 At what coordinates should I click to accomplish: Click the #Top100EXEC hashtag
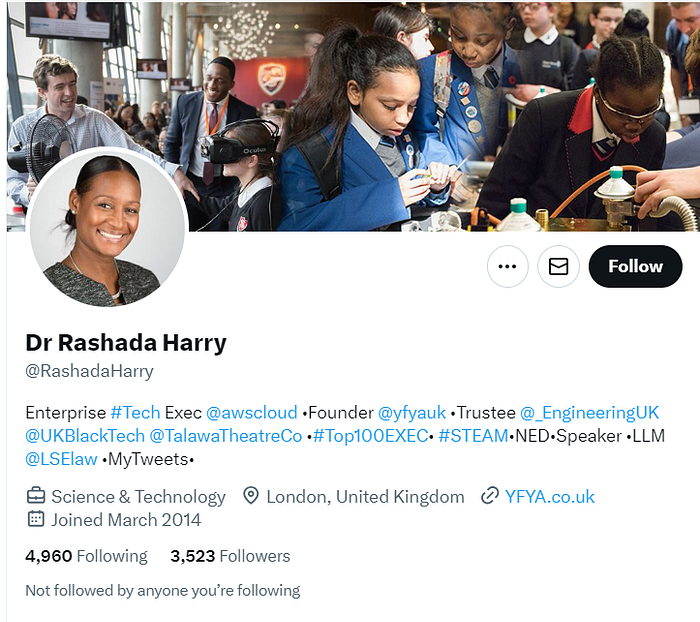coord(371,436)
